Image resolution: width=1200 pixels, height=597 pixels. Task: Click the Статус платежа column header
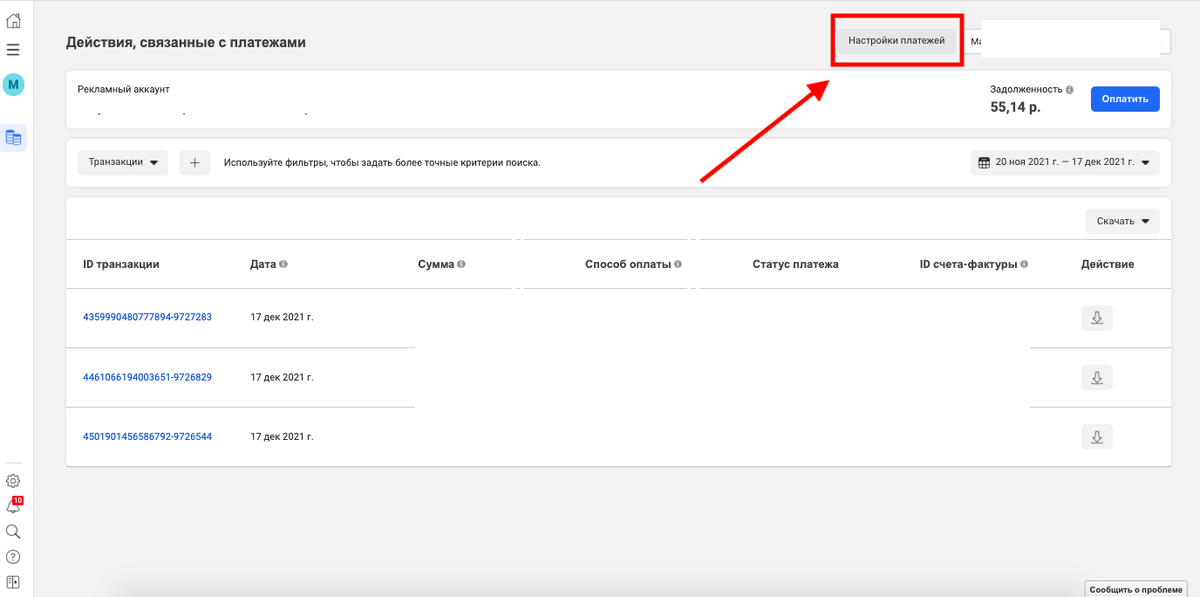coord(795,265)
